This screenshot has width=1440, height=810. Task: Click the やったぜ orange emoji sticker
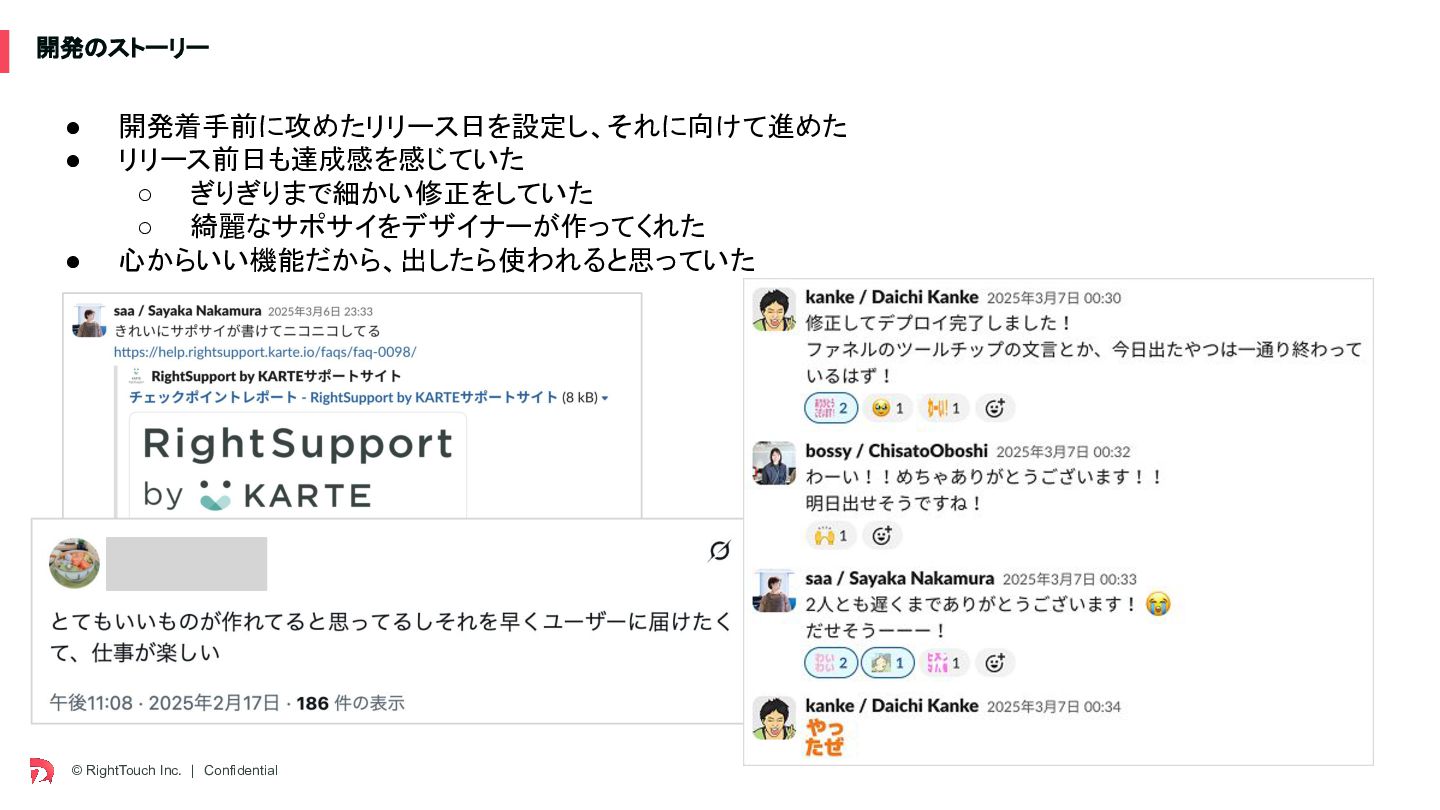tap(825, 738)
